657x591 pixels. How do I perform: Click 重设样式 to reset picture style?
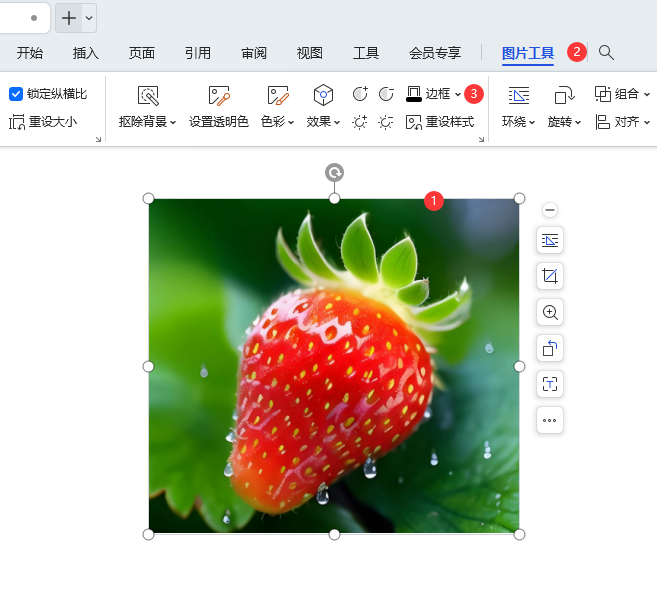coord(440,122)
